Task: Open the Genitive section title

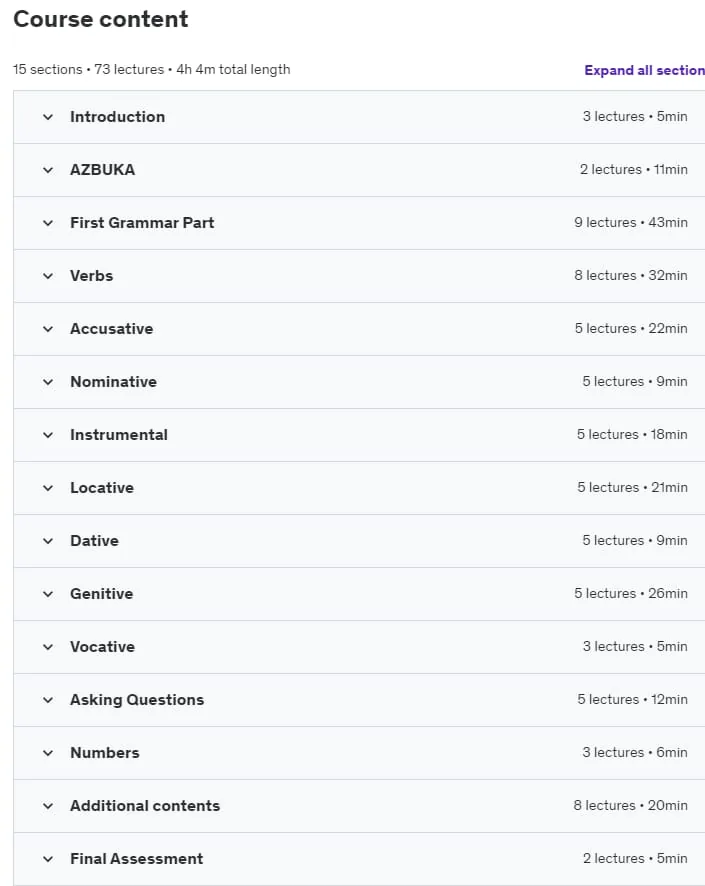Action: tap(102, 594)
